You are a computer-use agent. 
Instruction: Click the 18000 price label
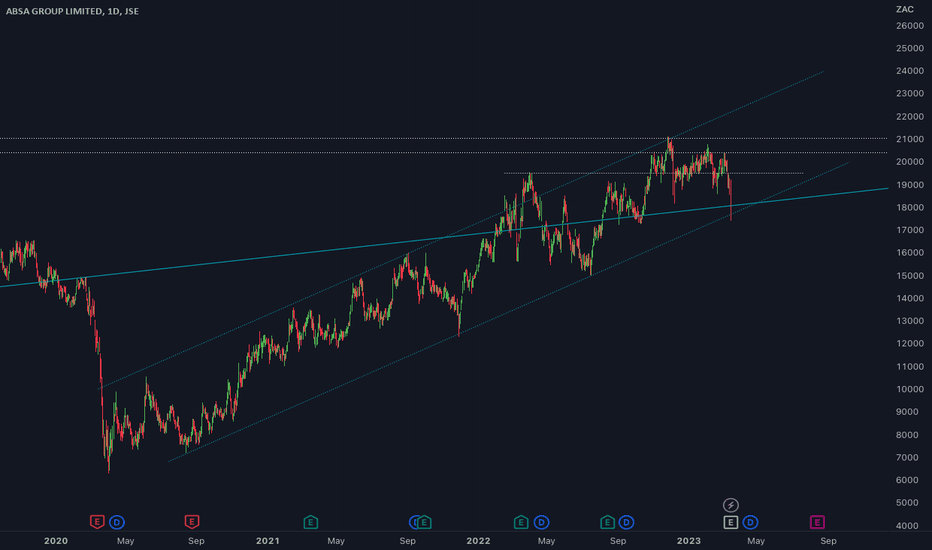point(909,208)
